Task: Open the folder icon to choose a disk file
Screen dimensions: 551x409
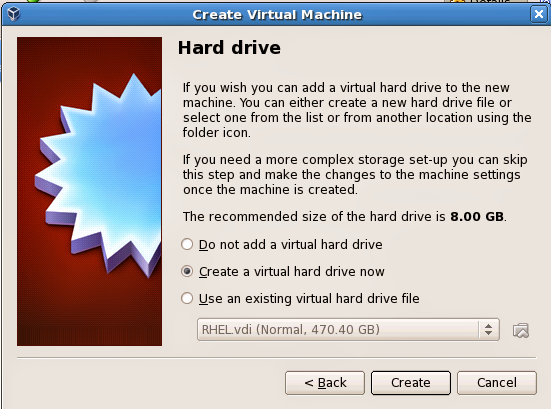Action: [520, 330]
